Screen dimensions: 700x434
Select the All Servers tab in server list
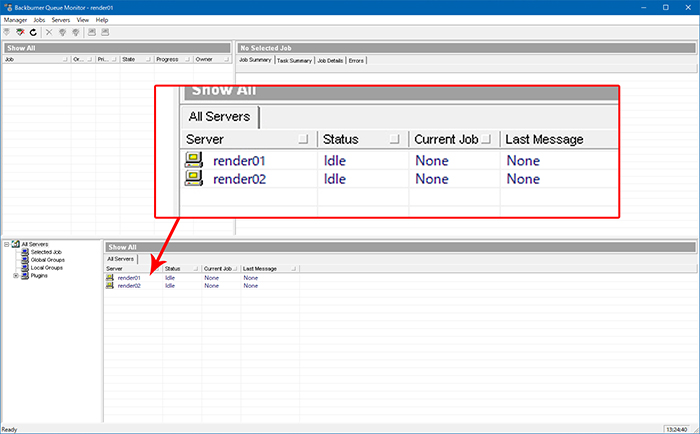pos(121,259)
